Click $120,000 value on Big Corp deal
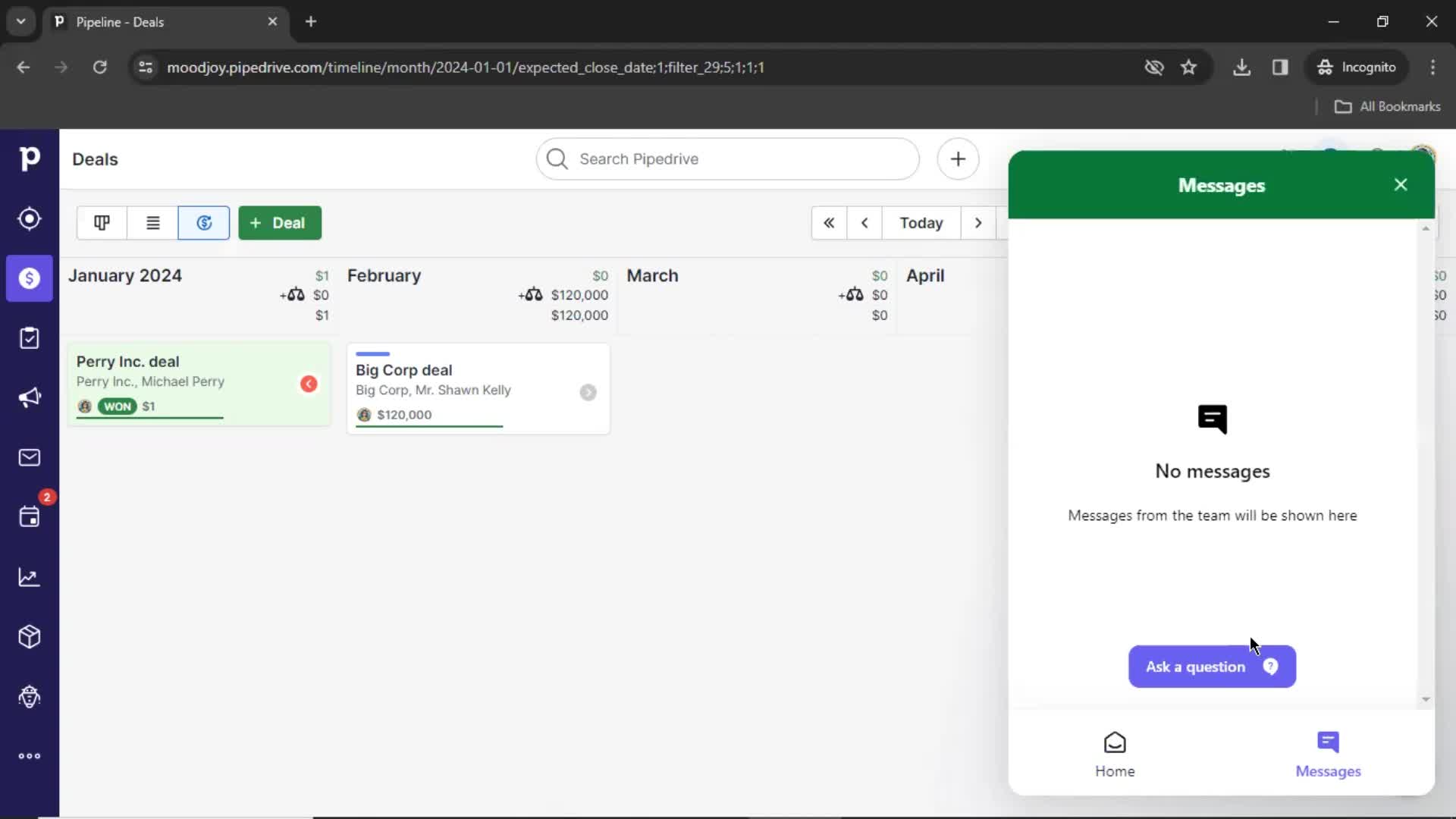1456x819 pixels. [404, 415]
